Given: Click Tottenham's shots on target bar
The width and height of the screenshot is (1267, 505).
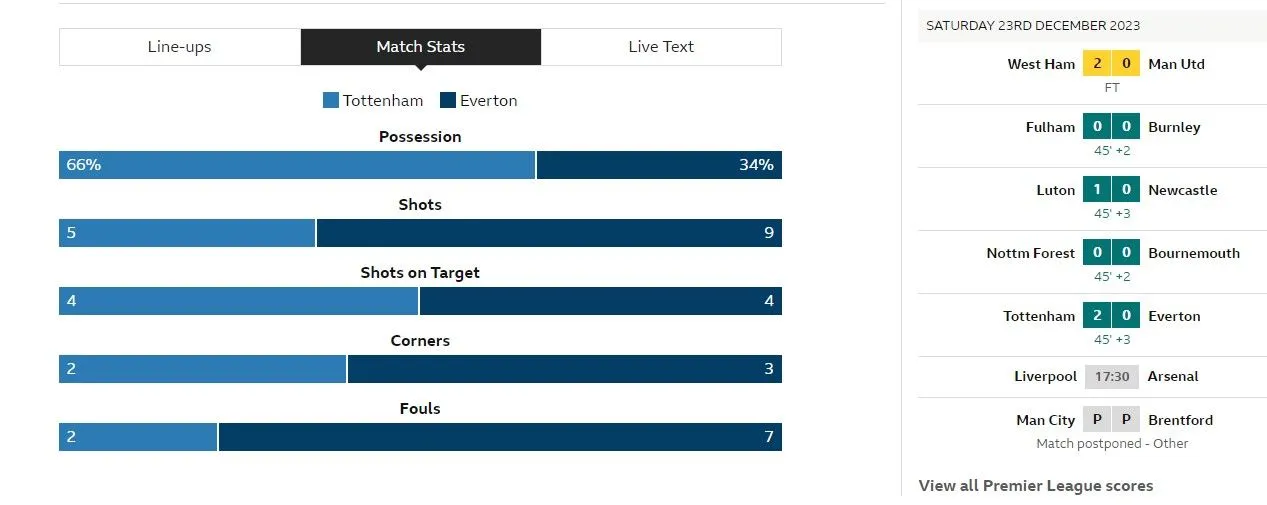Looking at the screenshot, I should (x=238, y=301).
